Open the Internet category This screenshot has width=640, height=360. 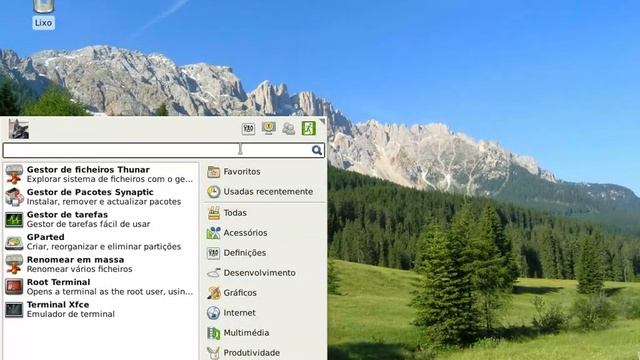click(x=264, y=313)
